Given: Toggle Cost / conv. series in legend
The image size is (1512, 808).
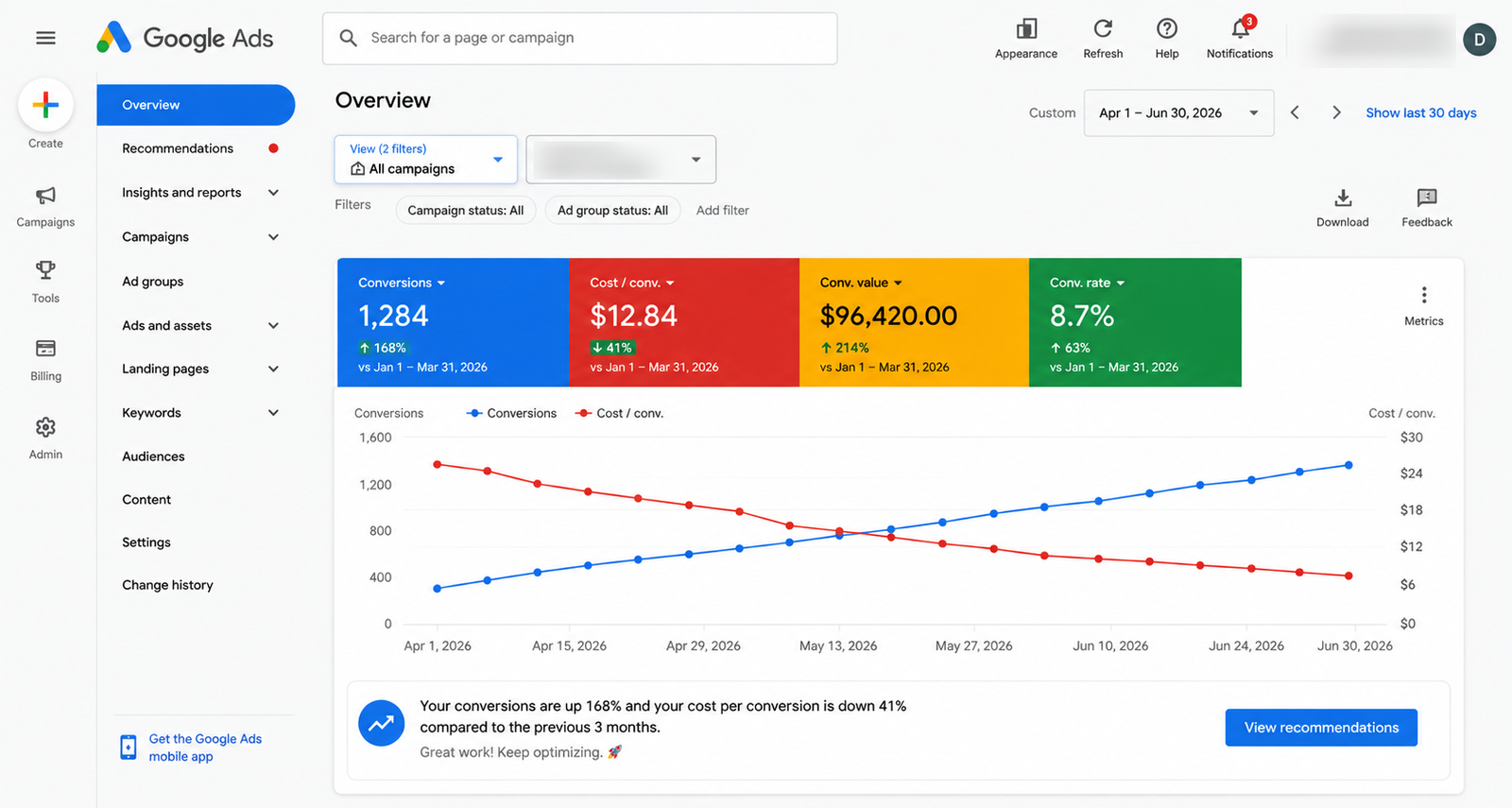Looking at the screenshot, I should 620,414.
